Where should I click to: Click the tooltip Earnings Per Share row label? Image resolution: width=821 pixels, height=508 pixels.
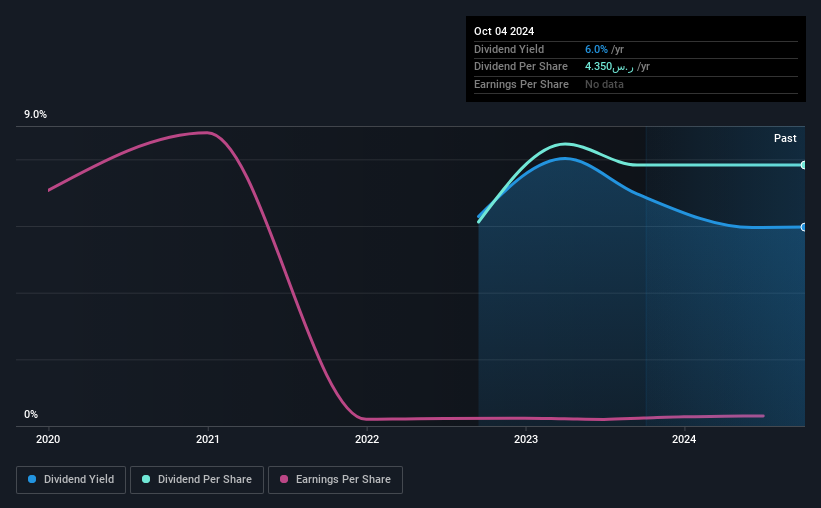pyautogui.click(x=522, y=84)
